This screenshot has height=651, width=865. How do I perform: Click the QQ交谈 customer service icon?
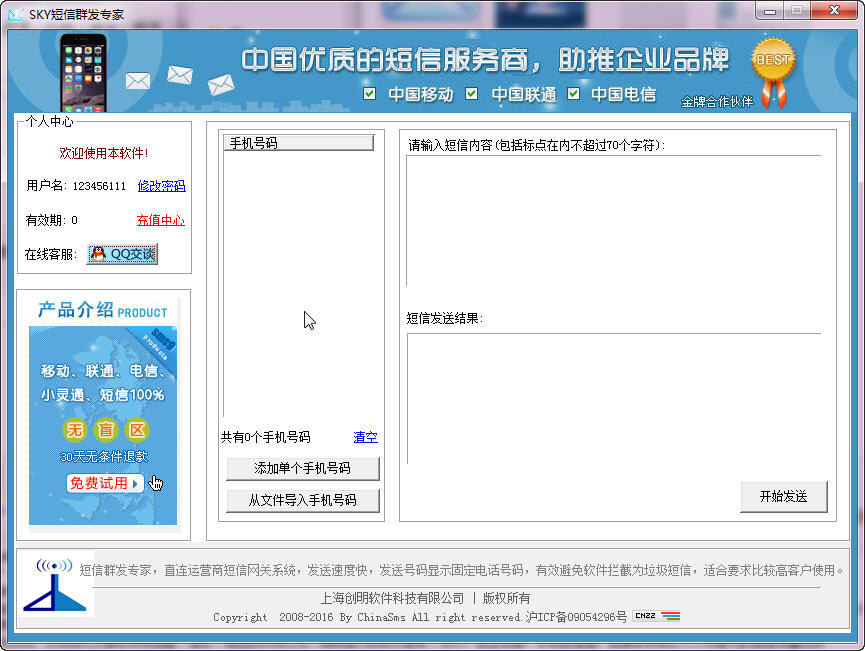tap(121, 254)
